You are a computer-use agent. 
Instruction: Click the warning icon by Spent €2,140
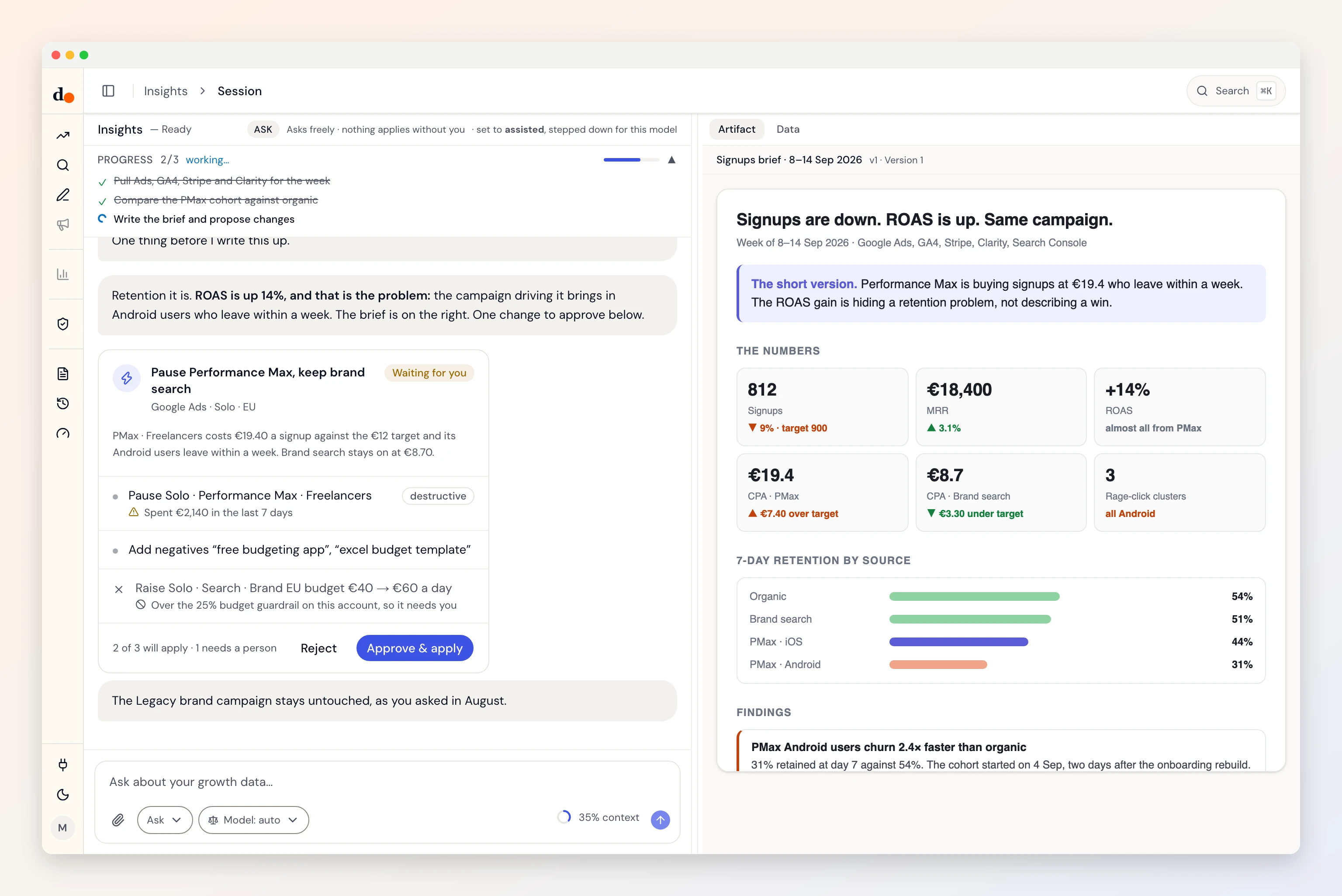click(x=134, y=512)
